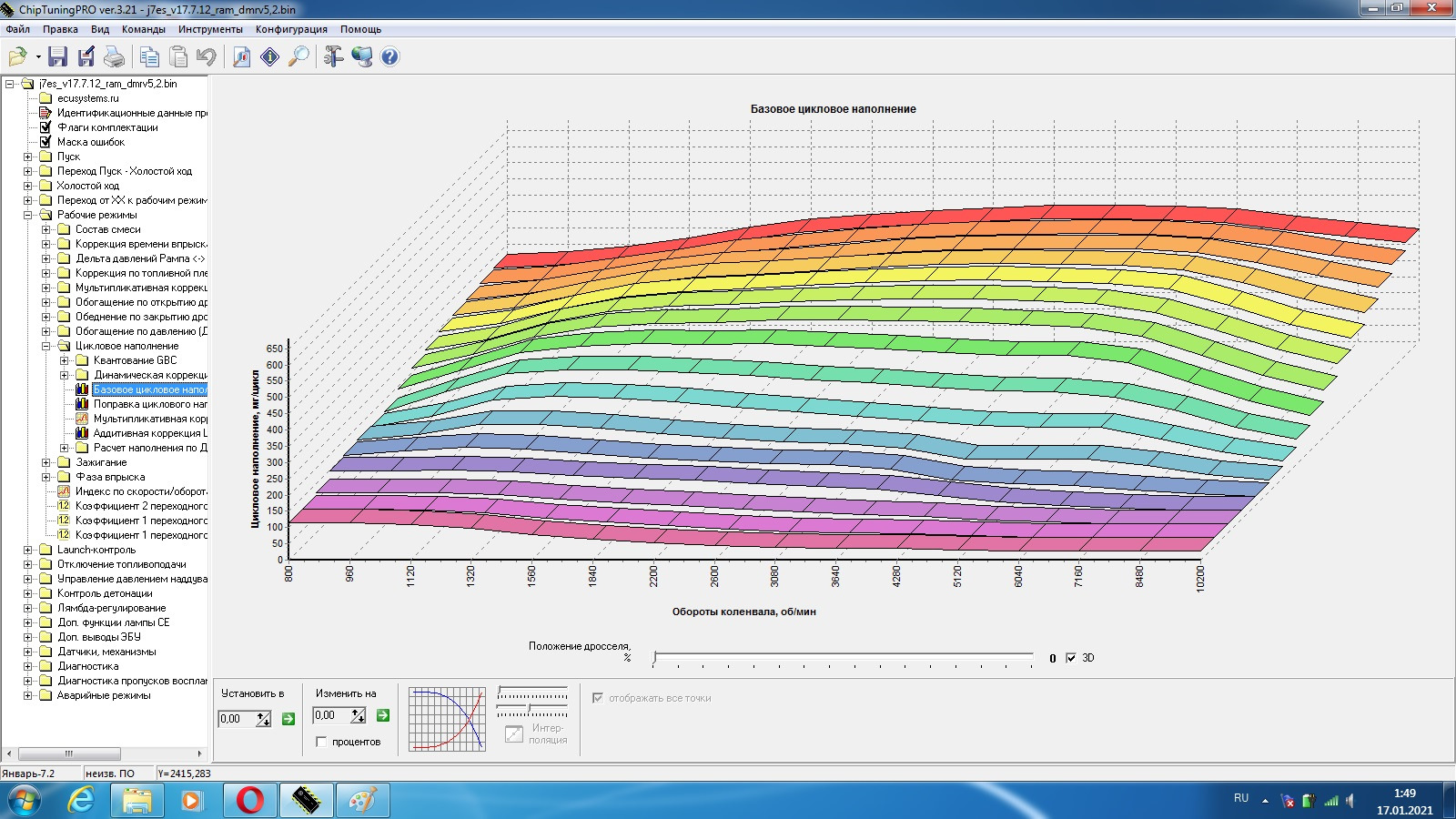Click the Положение дросселя slider track
Screen dimensions: 1456x819
(843, 657)
